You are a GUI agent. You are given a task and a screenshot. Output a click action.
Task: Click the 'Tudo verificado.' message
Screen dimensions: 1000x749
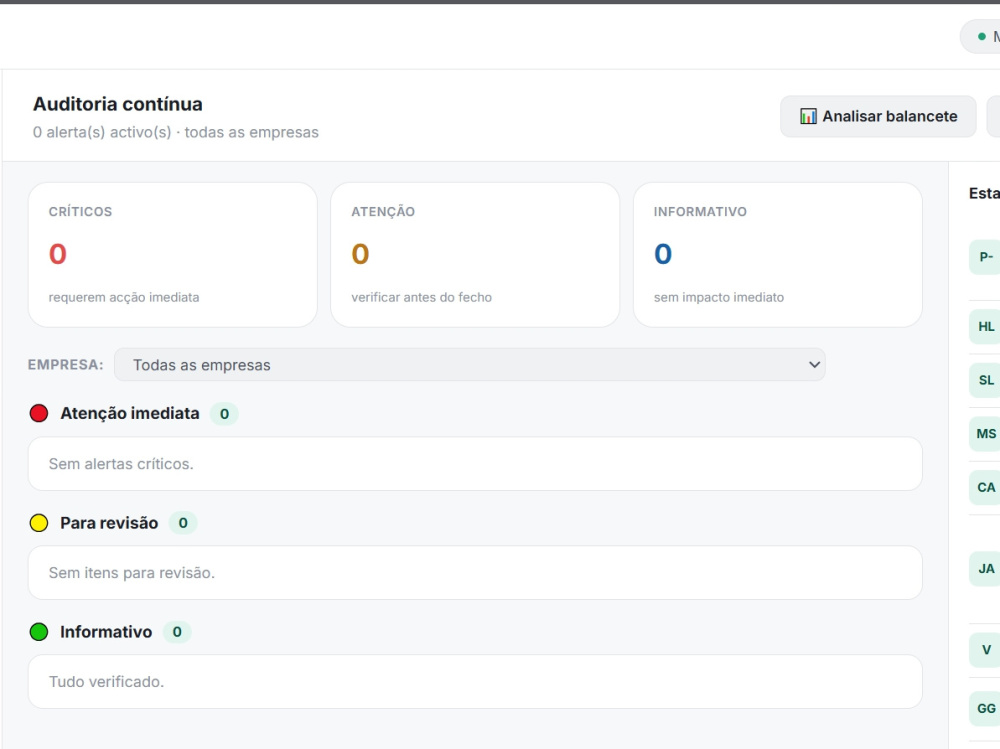[x=106, y=681]
